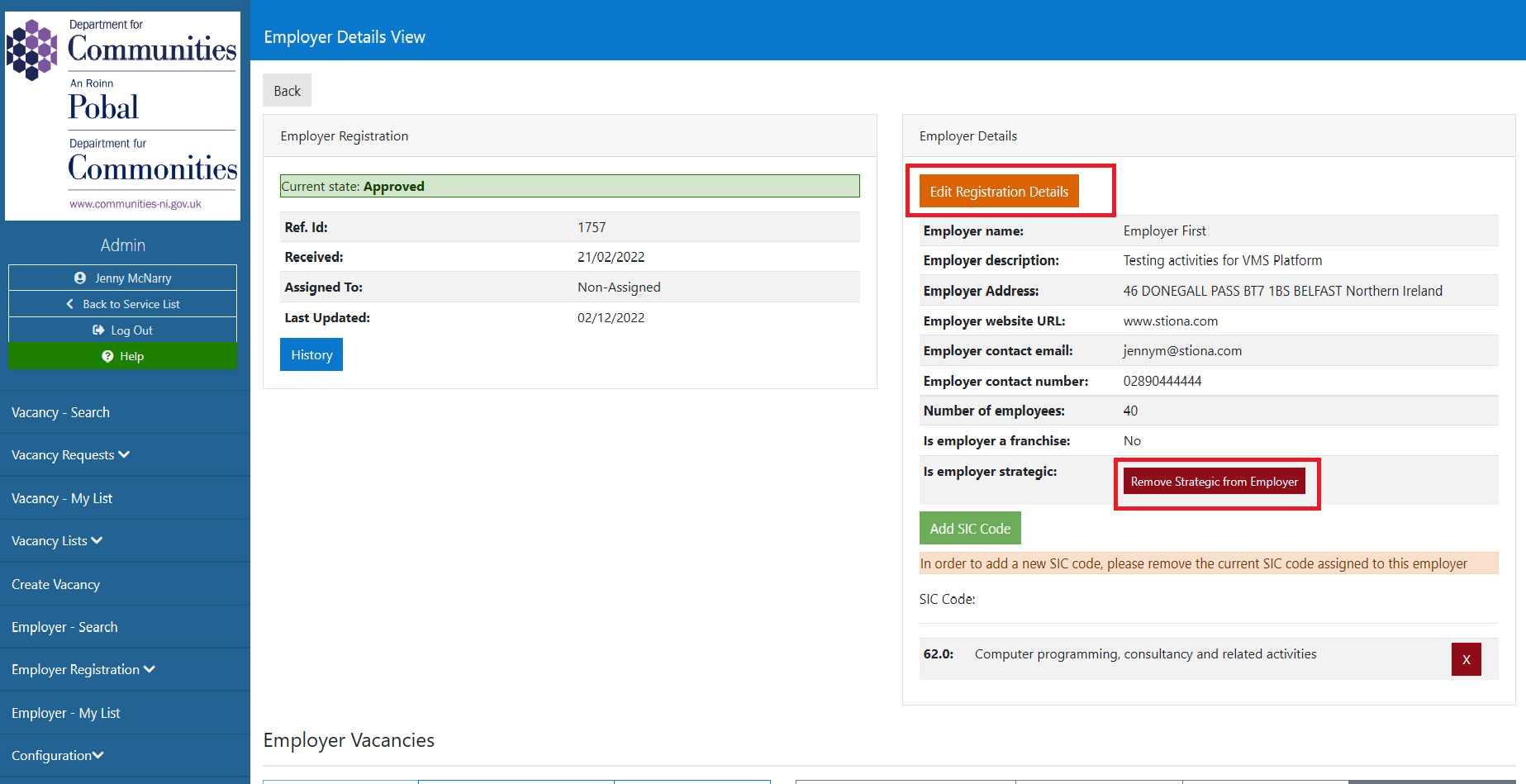Click the Log Out icon
Screen dimensions: 1526x784
(98, 330)
